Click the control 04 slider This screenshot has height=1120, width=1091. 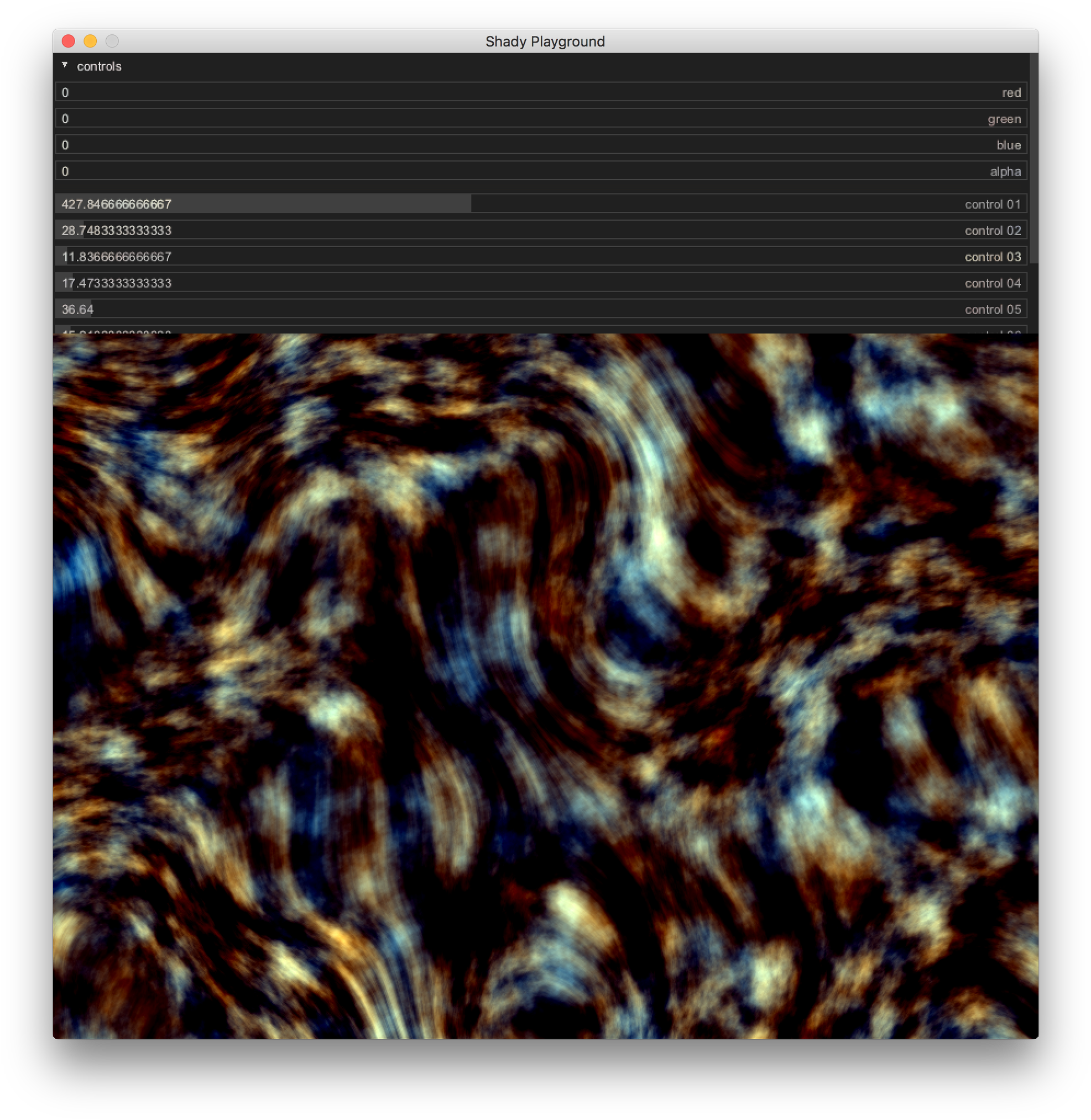point(541,283)
